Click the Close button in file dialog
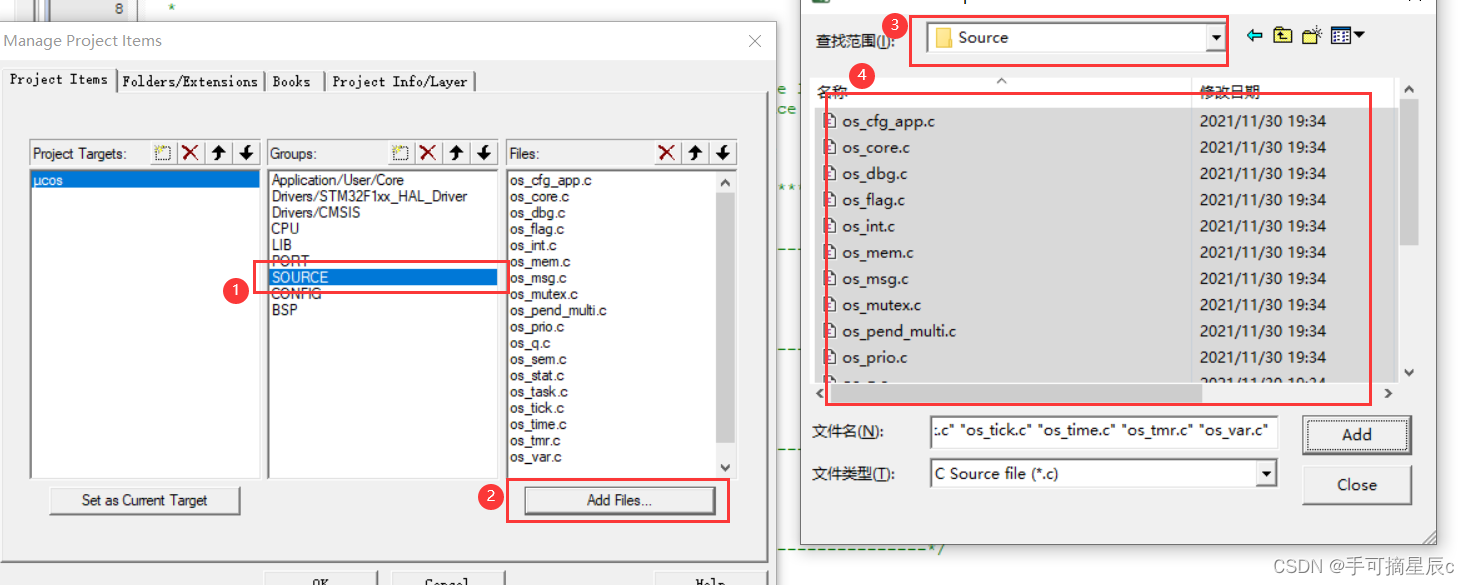This screenshot has height=585, width=1469. (1356, 485)
